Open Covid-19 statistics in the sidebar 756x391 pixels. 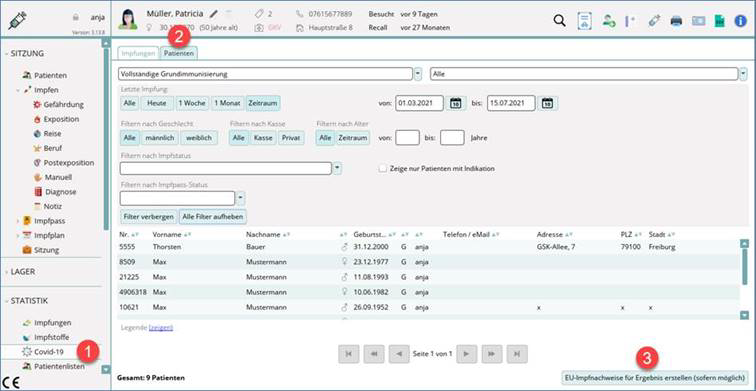pos(43,352)
